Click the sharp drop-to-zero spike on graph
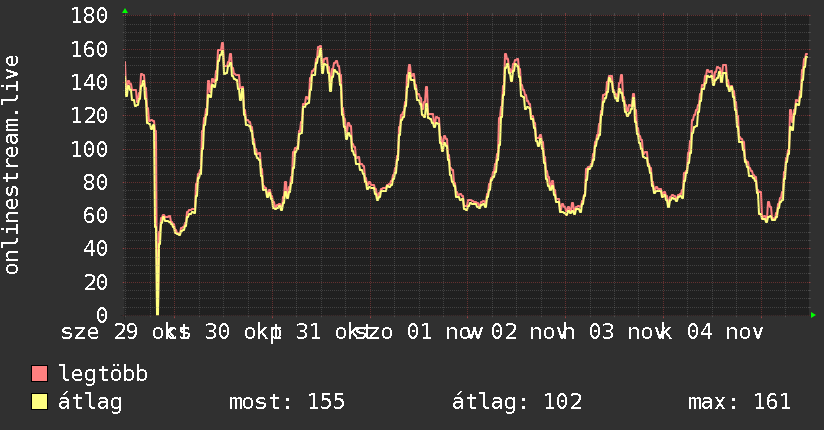Image resolution: width=824 pixels, height=430 pixels. [x=157, y=290]
